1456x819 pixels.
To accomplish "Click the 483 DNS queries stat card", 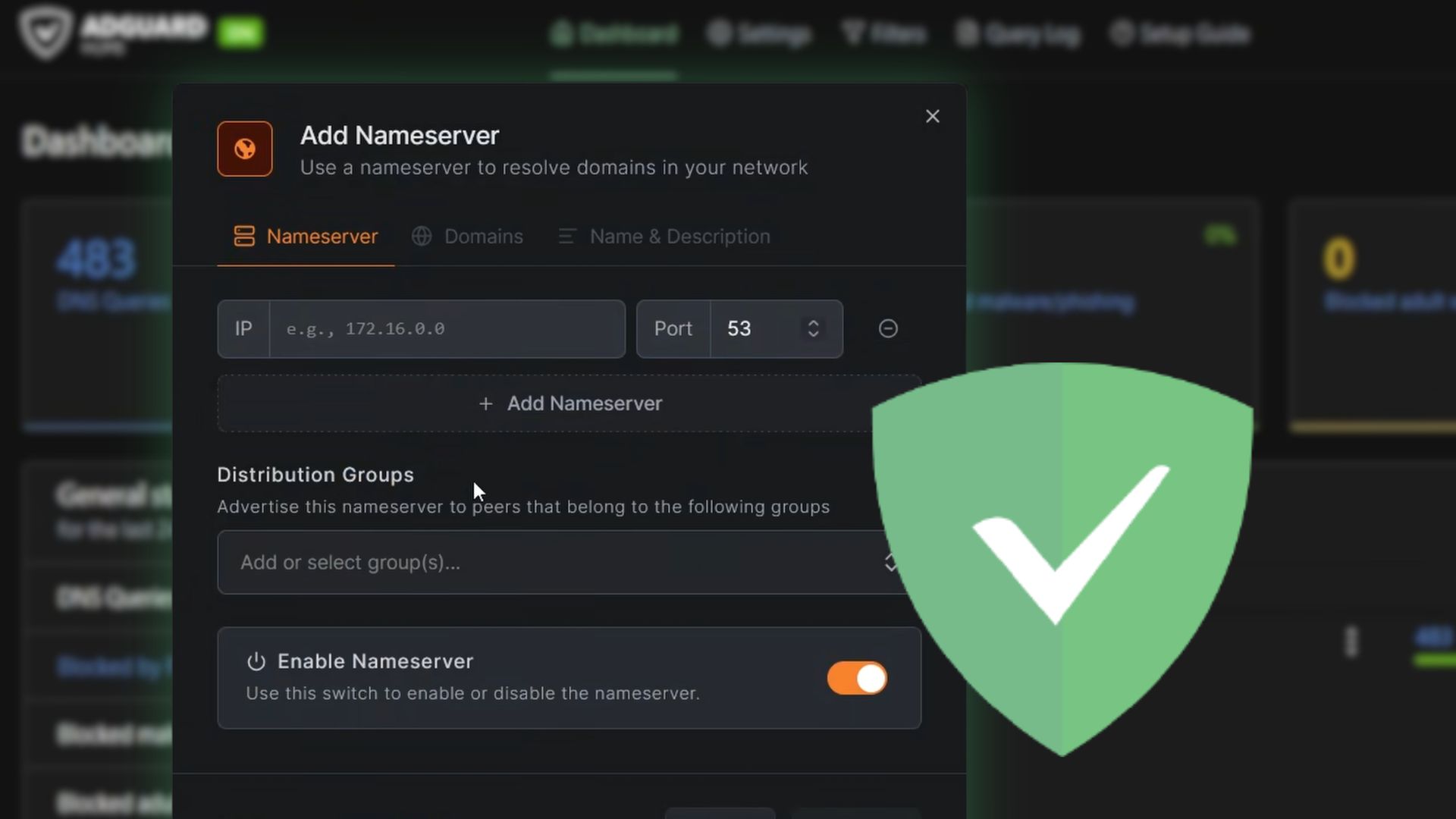I will 99,315.
